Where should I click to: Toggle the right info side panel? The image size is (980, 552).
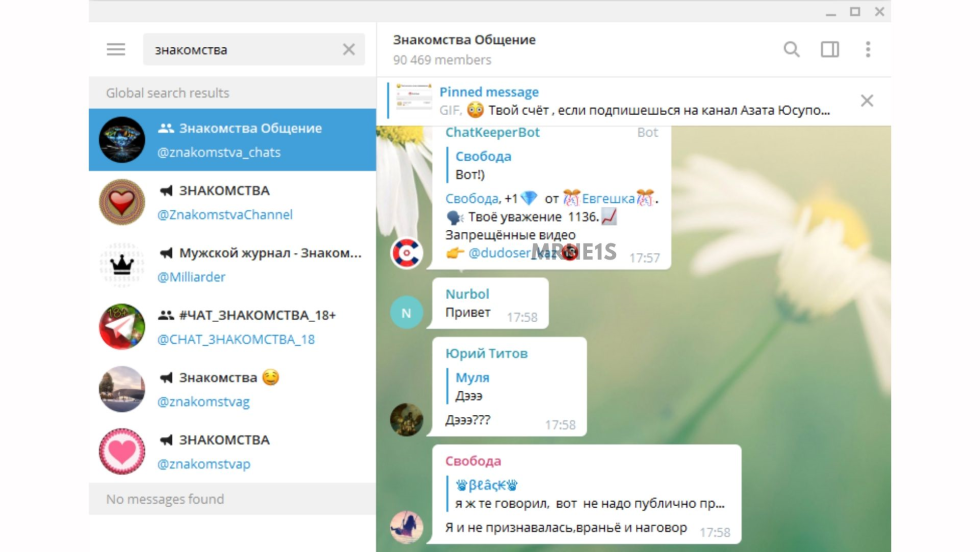pyautogui.click(x=829, y=49)
